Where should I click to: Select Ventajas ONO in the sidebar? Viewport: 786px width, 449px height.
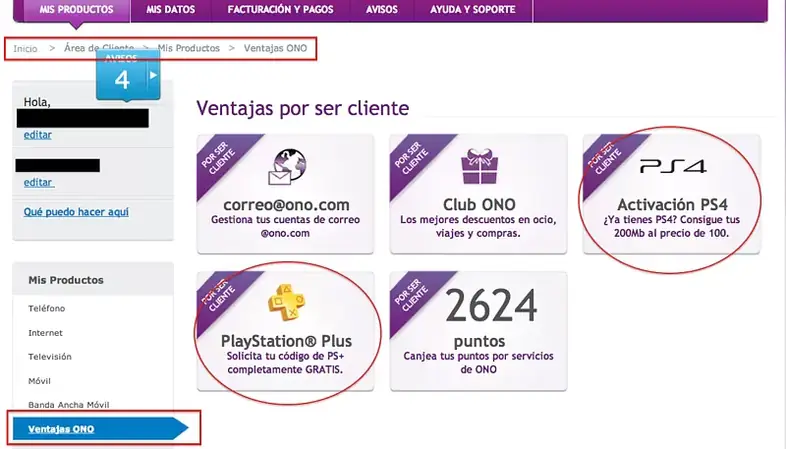[100, 429]
